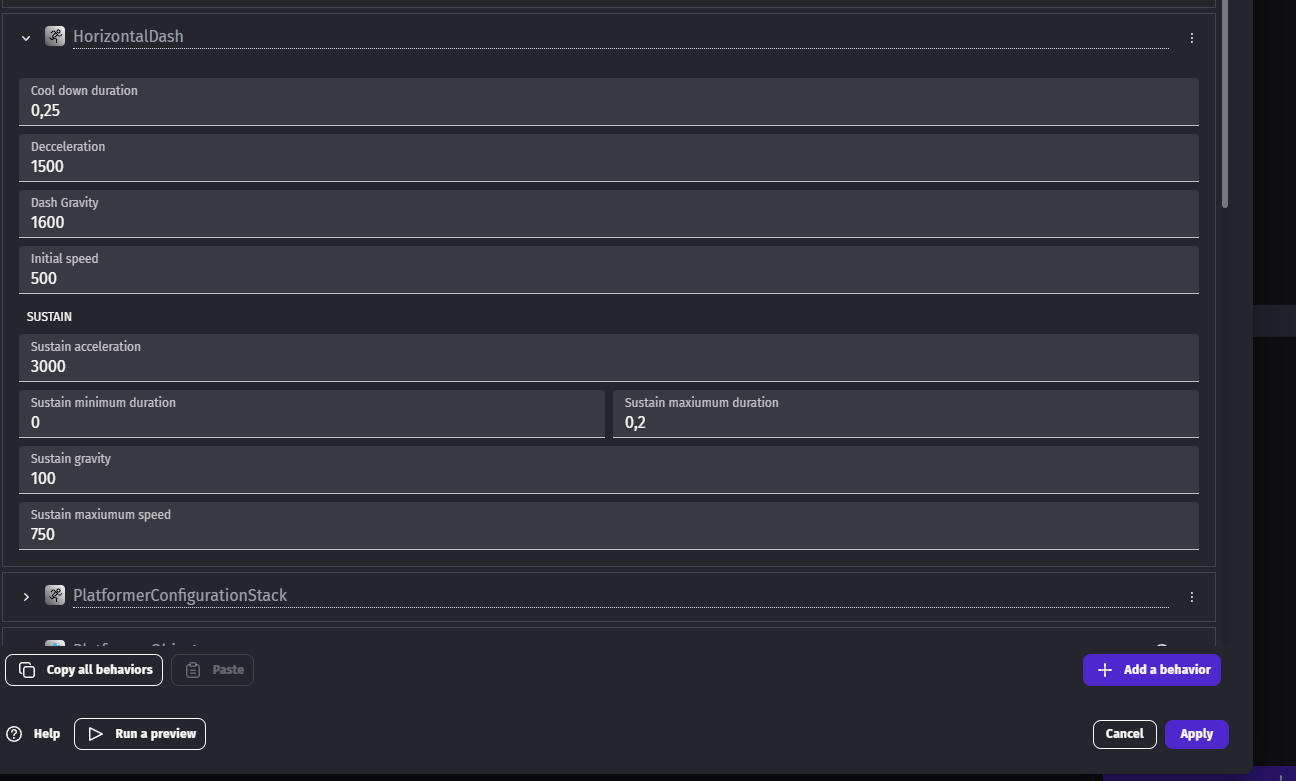This screenshot has width=1296, height=781.
Task: Edit the Decceleration value field
Action: click(x=609, y=158)
